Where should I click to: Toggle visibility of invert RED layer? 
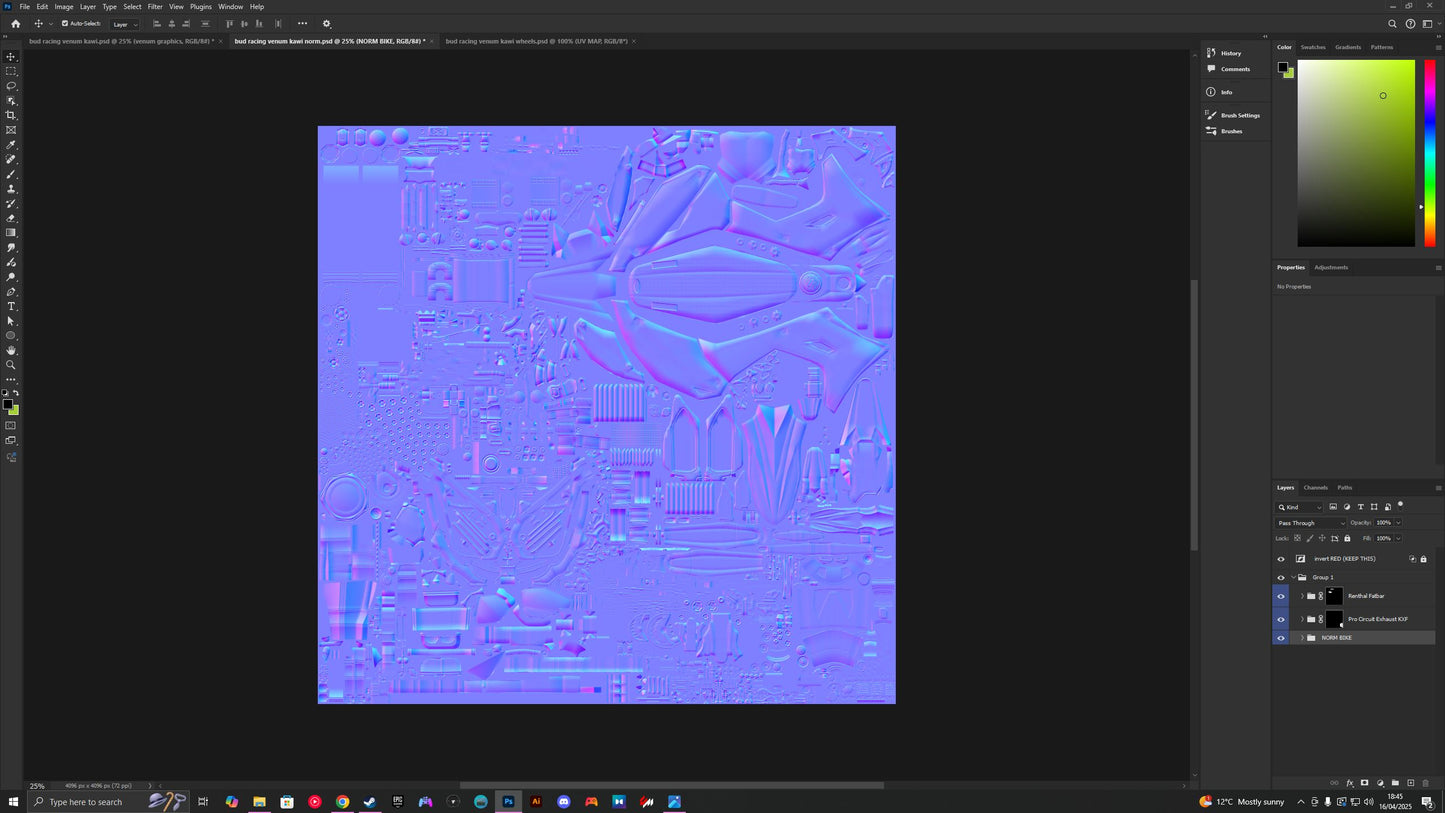click(x=1281, y=559)
